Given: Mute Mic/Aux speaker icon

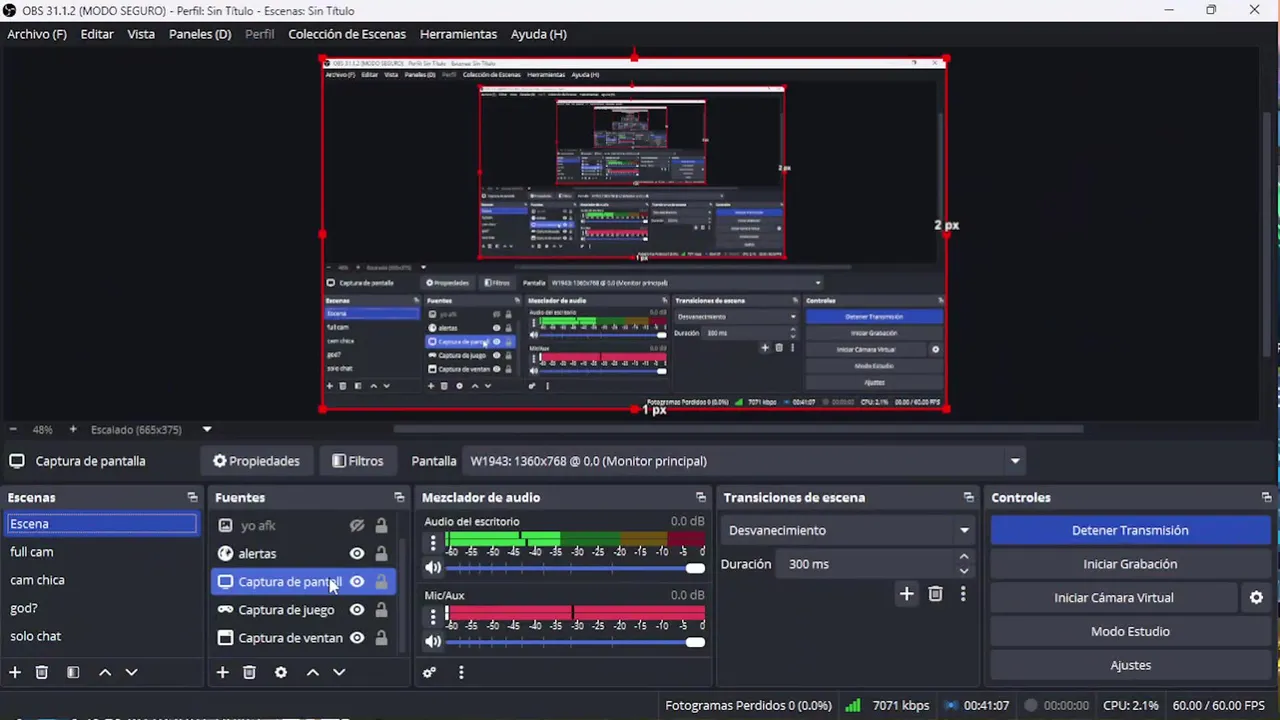Looking at the screenshot, I should (433, 642).
